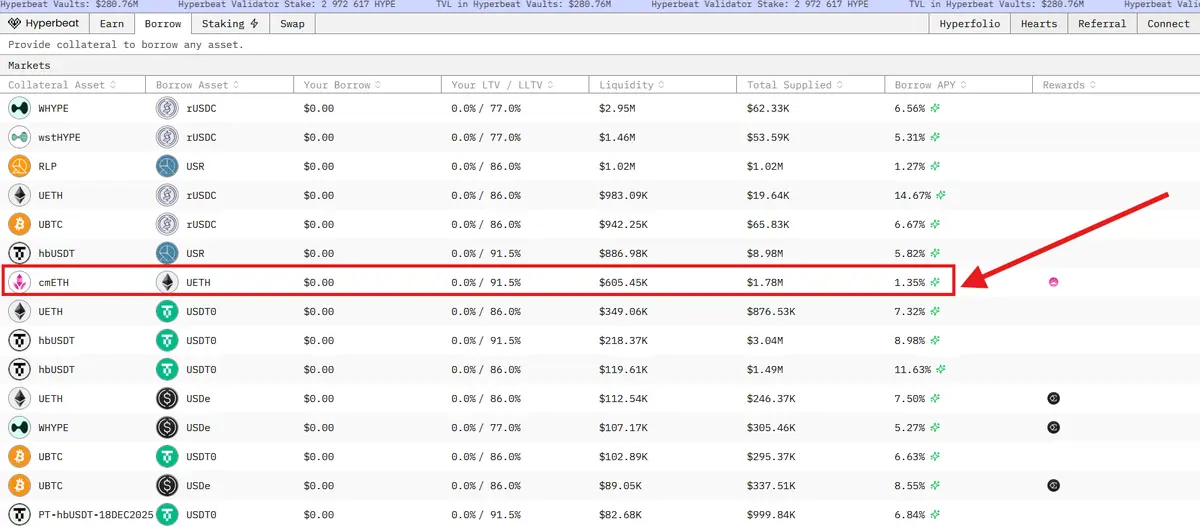Click the USDe icon in the $89.05K row
The image size is (1200, 527).
[x=167, y=486]
